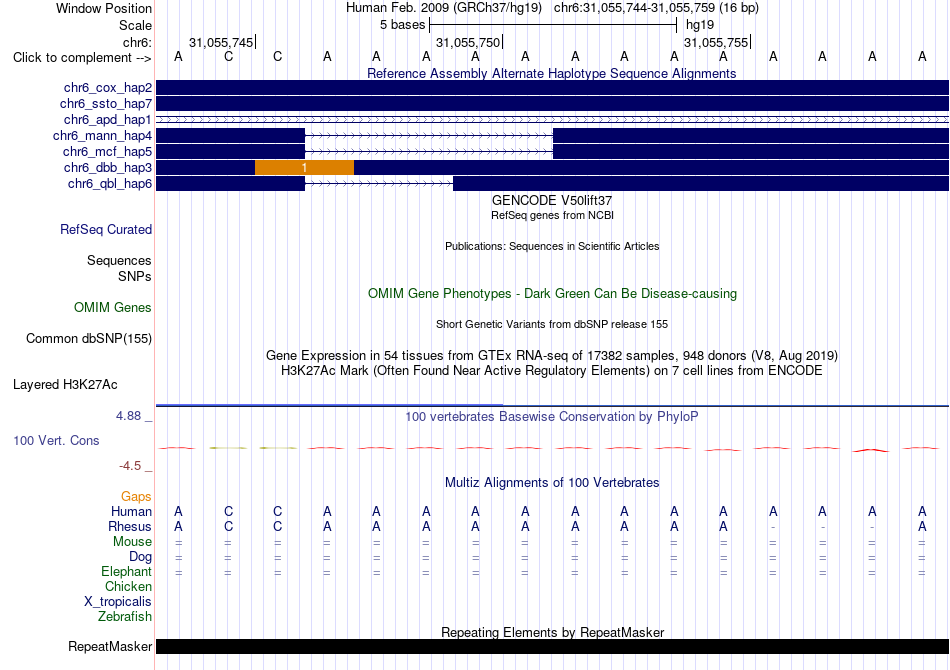The height and width of the screenshot is (670, 950).
Task: Click the Reference Assembly Alternate Haplotype title
Action: click(x=552, y=73)
